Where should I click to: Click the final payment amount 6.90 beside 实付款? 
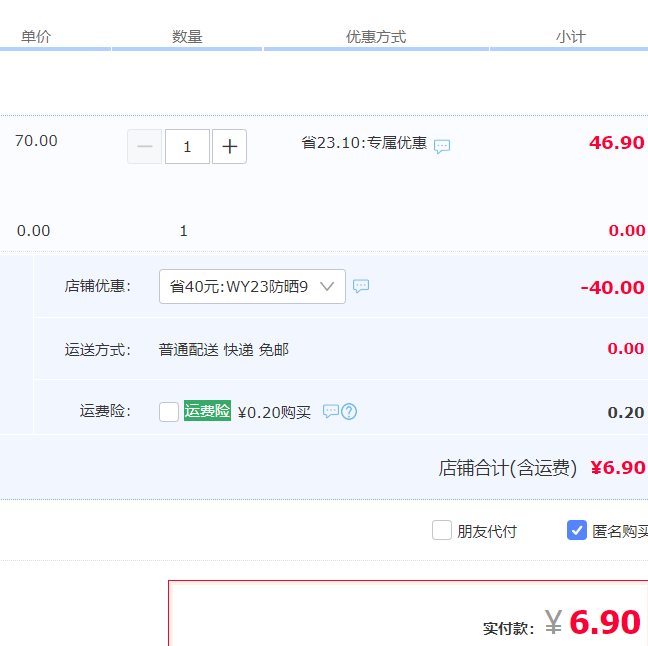click(x=605, y=622)
